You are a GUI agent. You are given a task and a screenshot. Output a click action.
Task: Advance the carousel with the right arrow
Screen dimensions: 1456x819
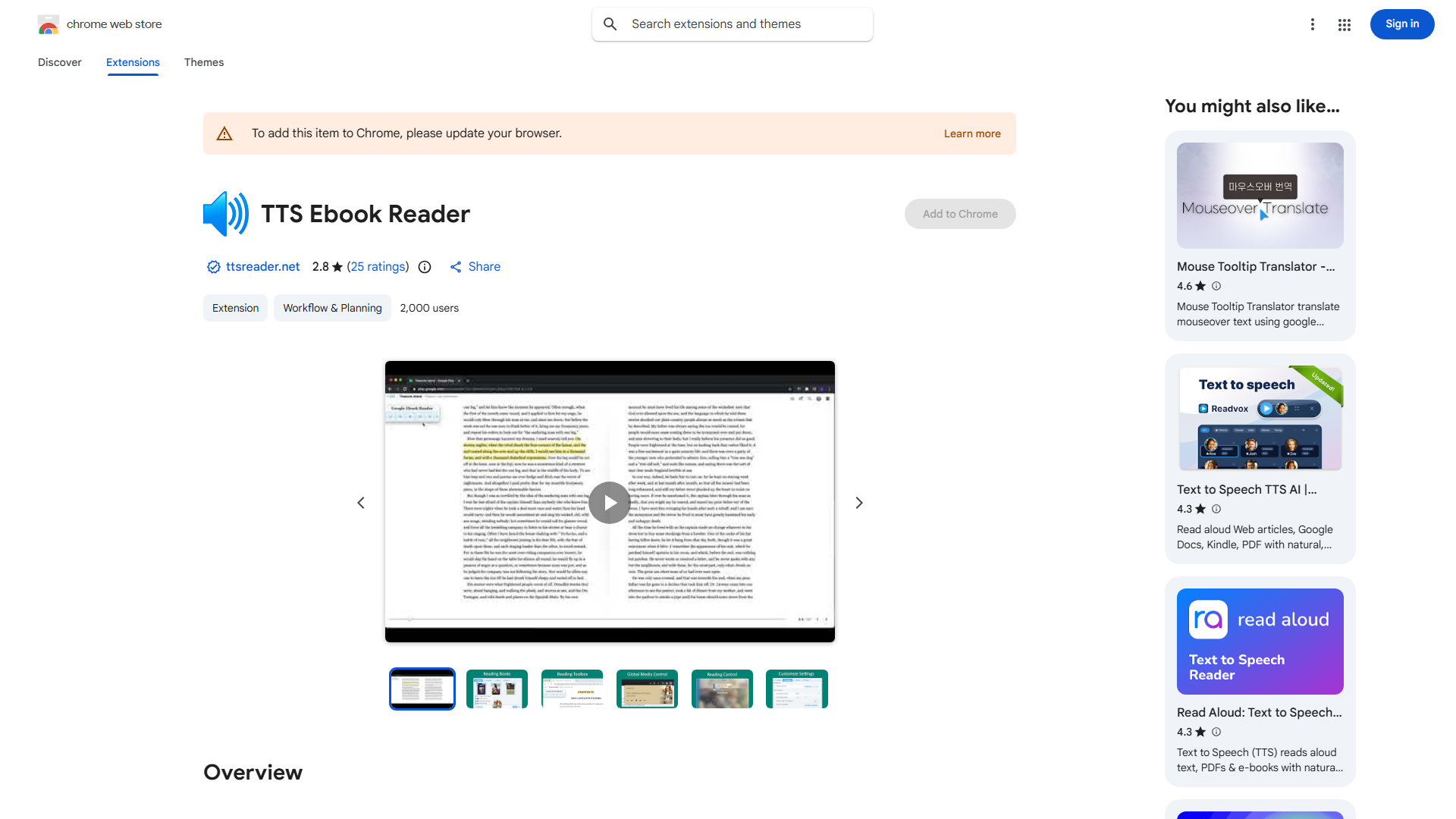[858, 502]
